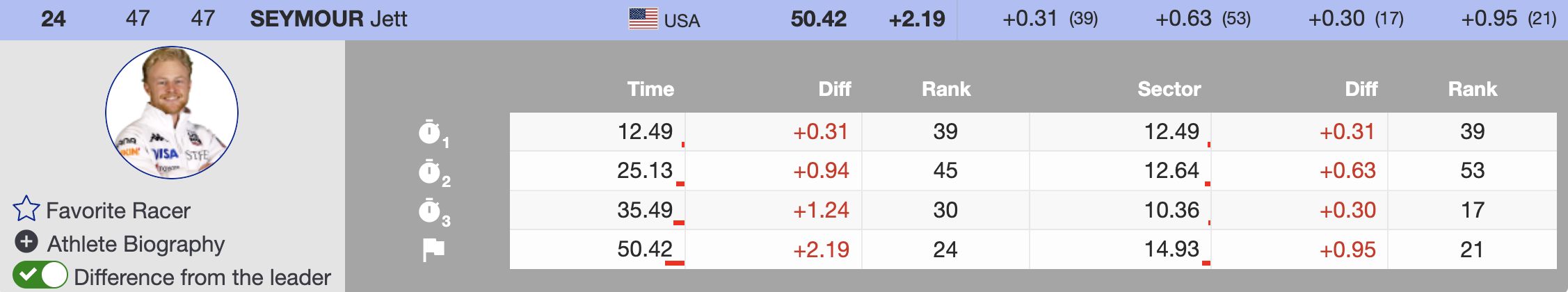Click the 25.13 second intermediate time

645,171
